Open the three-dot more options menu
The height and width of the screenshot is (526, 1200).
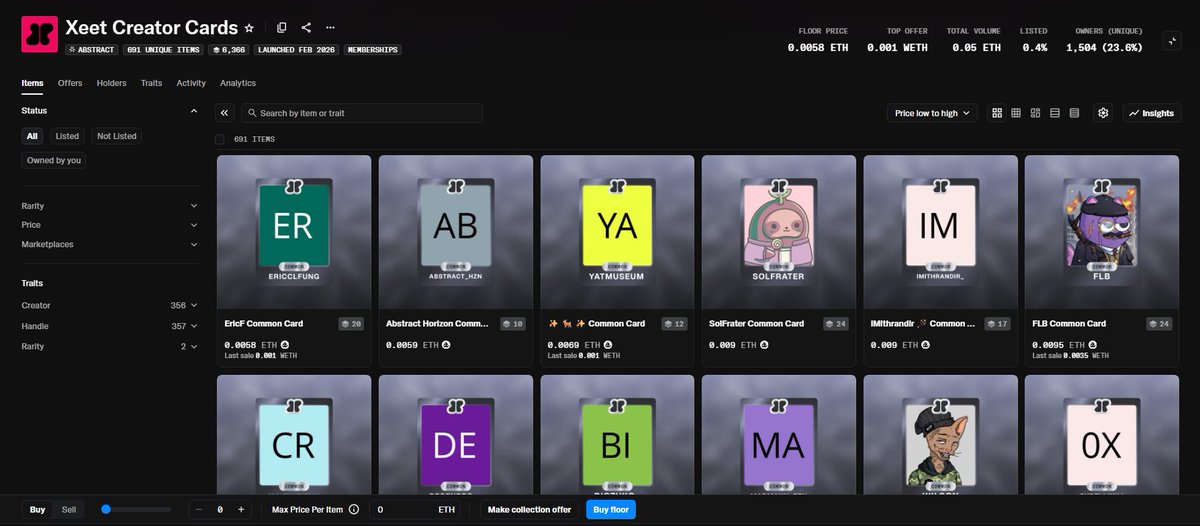coord(331,28)
